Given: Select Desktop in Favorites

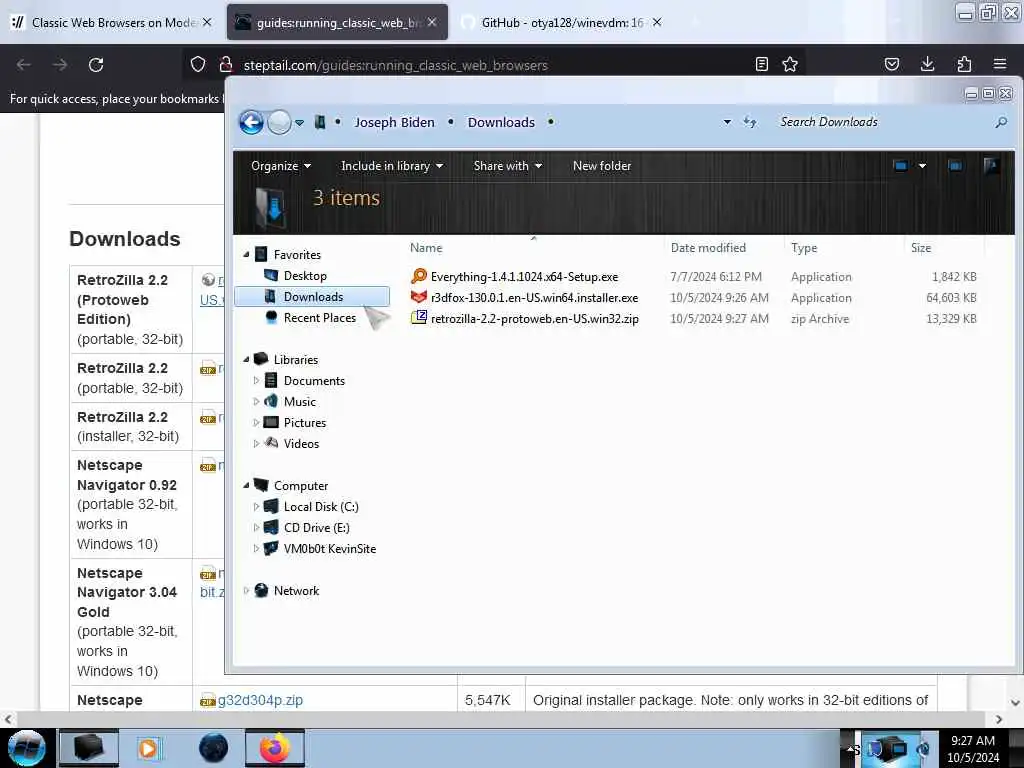Looking at the screenshot, I should point(305,276).
